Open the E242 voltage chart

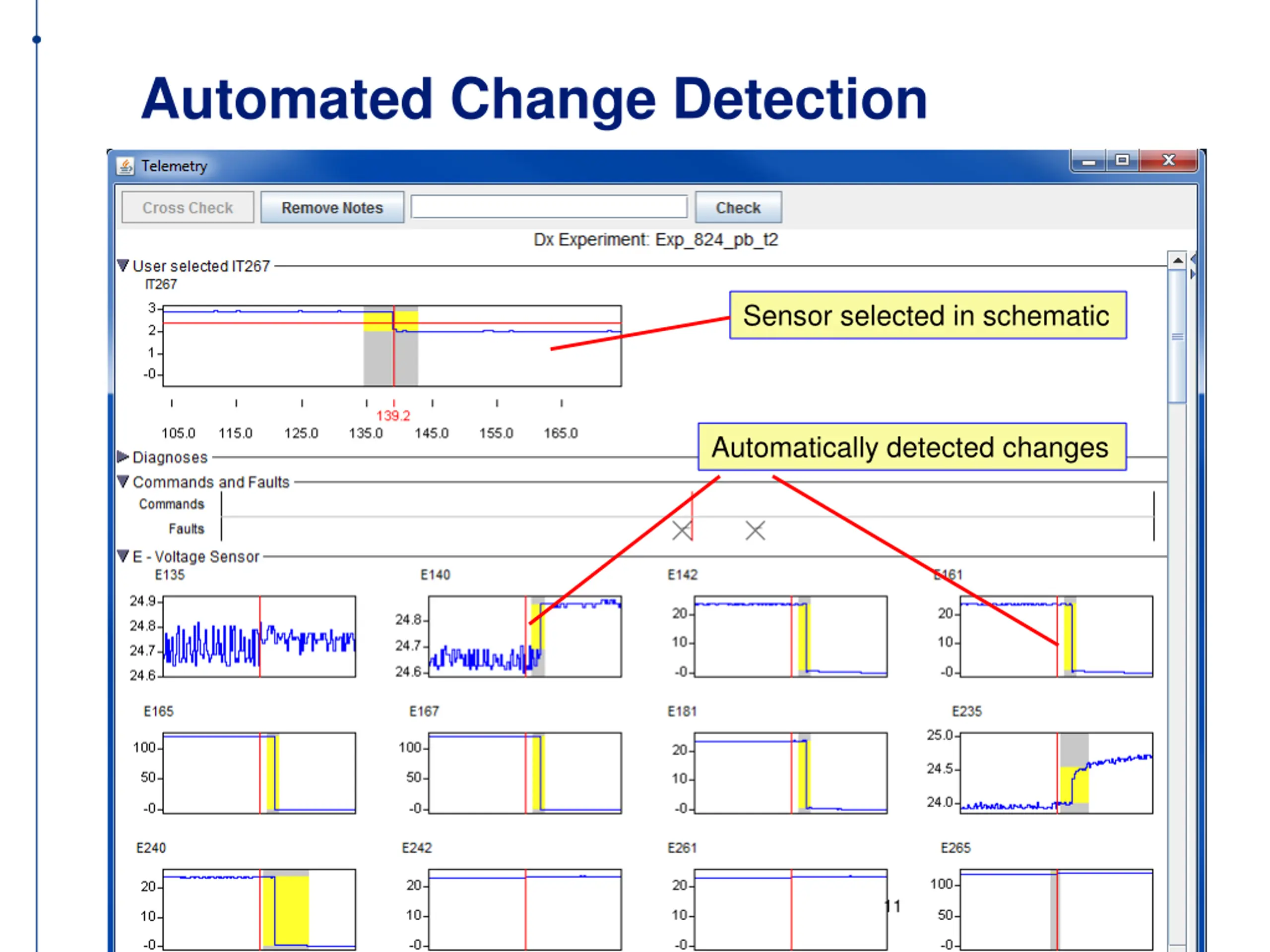click(525, 909)
